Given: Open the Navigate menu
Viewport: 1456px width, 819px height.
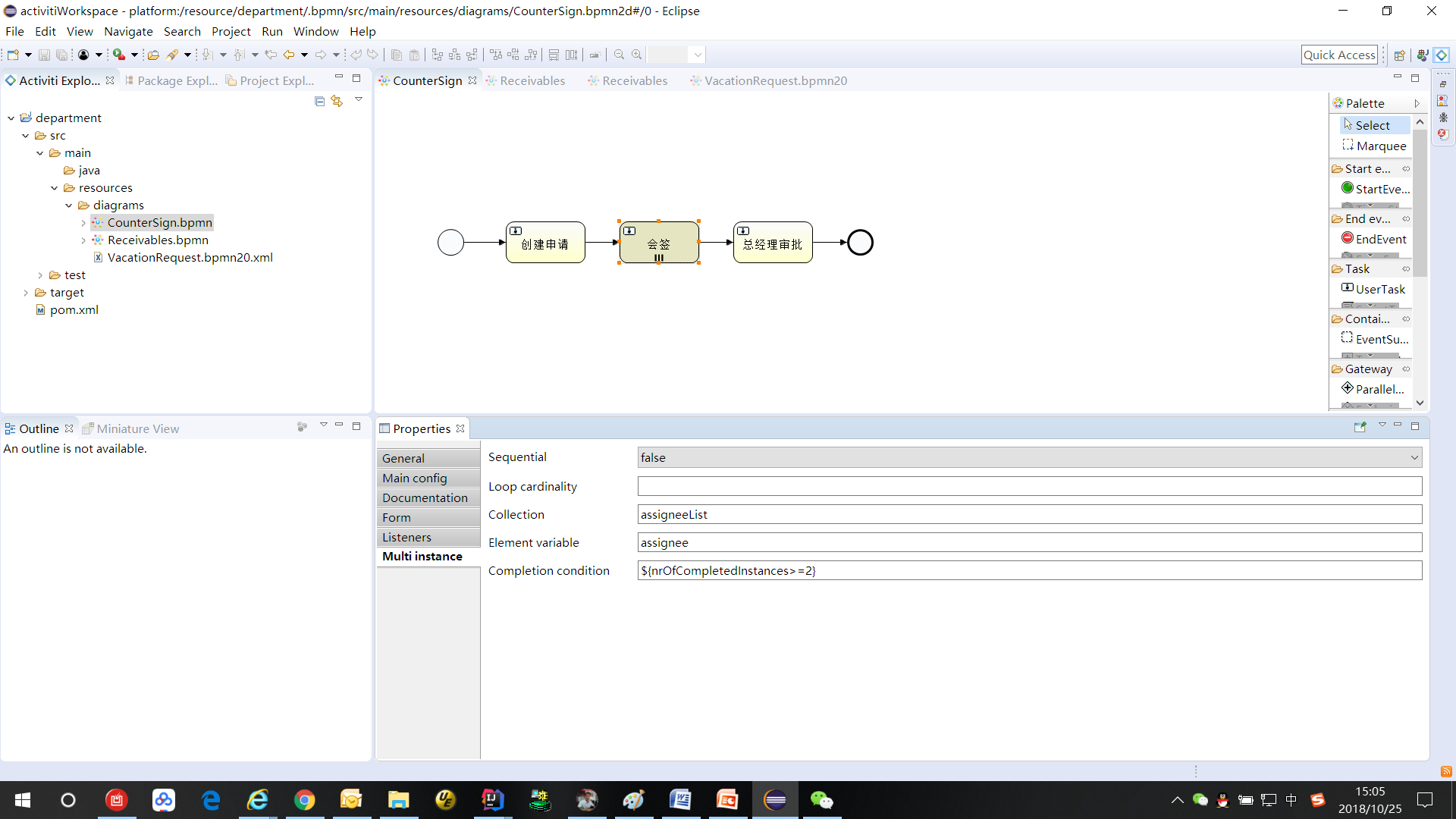Looking at the screenshot, I should tap(128, 31).
